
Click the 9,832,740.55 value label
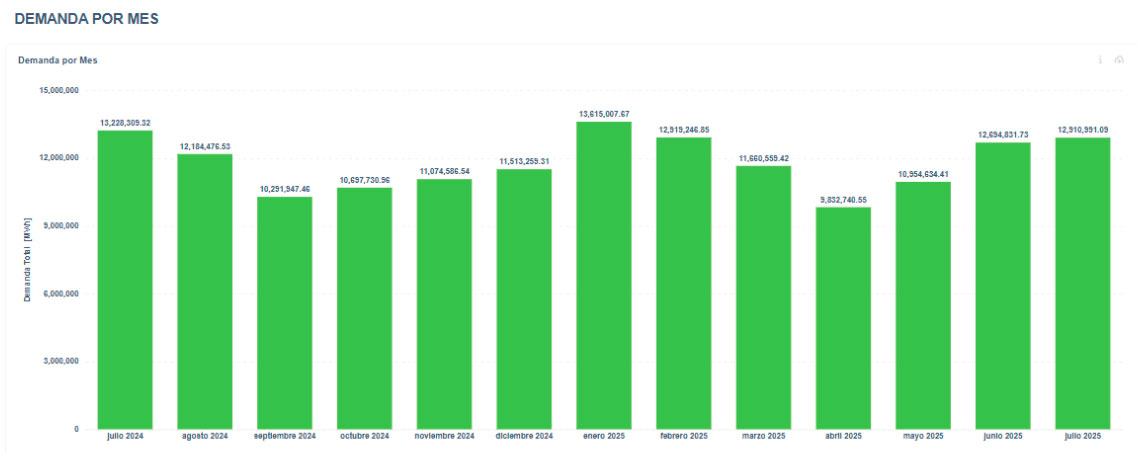click(843, 199)
